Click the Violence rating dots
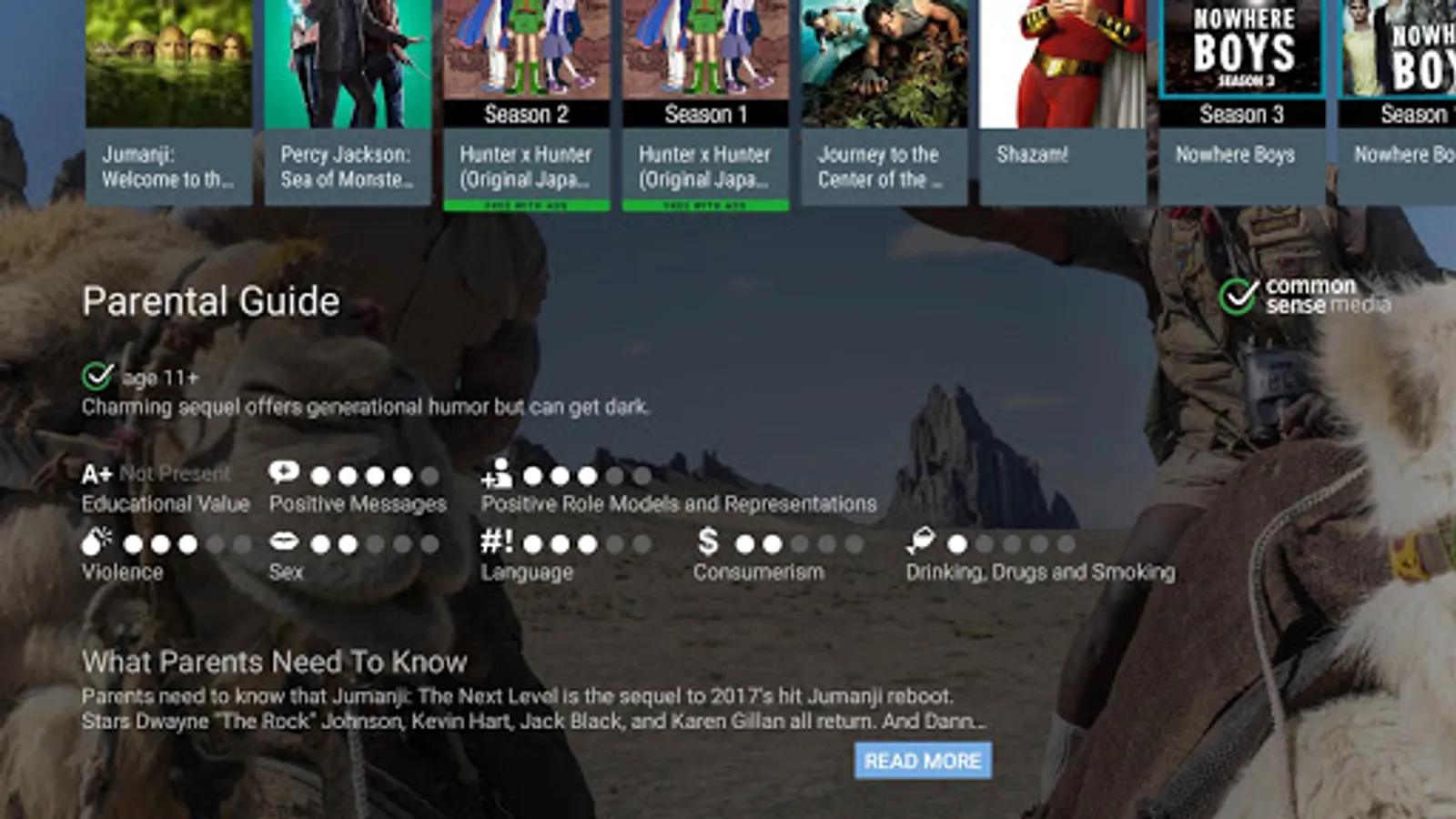Screen dimensions: 1456x819 187,544
